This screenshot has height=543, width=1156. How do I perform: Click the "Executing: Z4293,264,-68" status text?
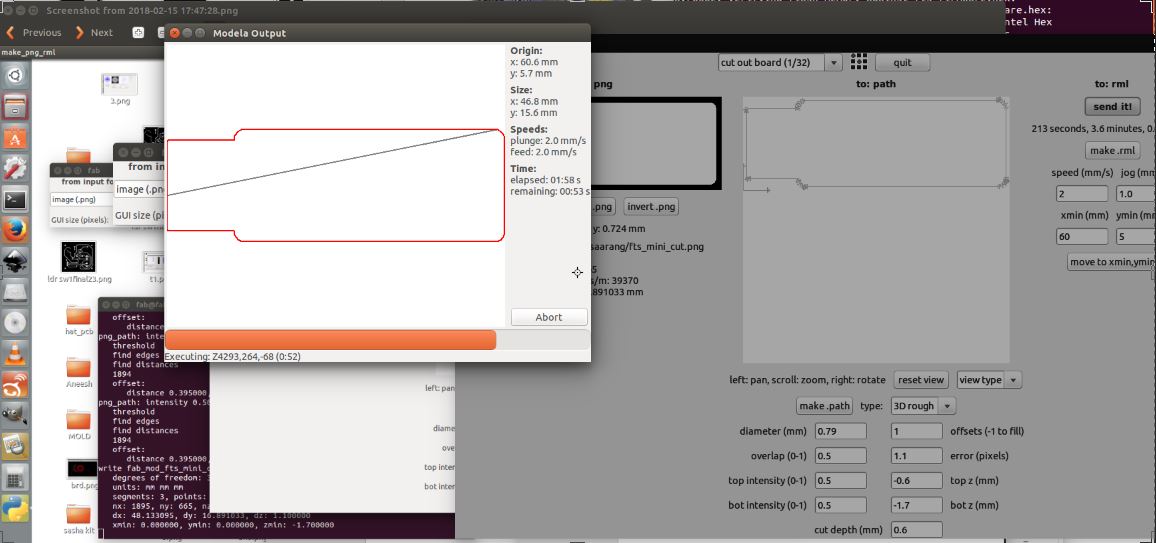[232, 357]
